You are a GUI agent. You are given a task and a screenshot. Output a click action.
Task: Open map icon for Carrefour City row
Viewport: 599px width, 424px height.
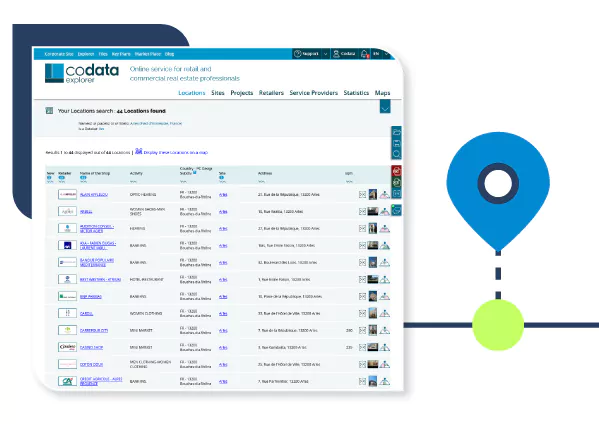click(x=385, y=330)
